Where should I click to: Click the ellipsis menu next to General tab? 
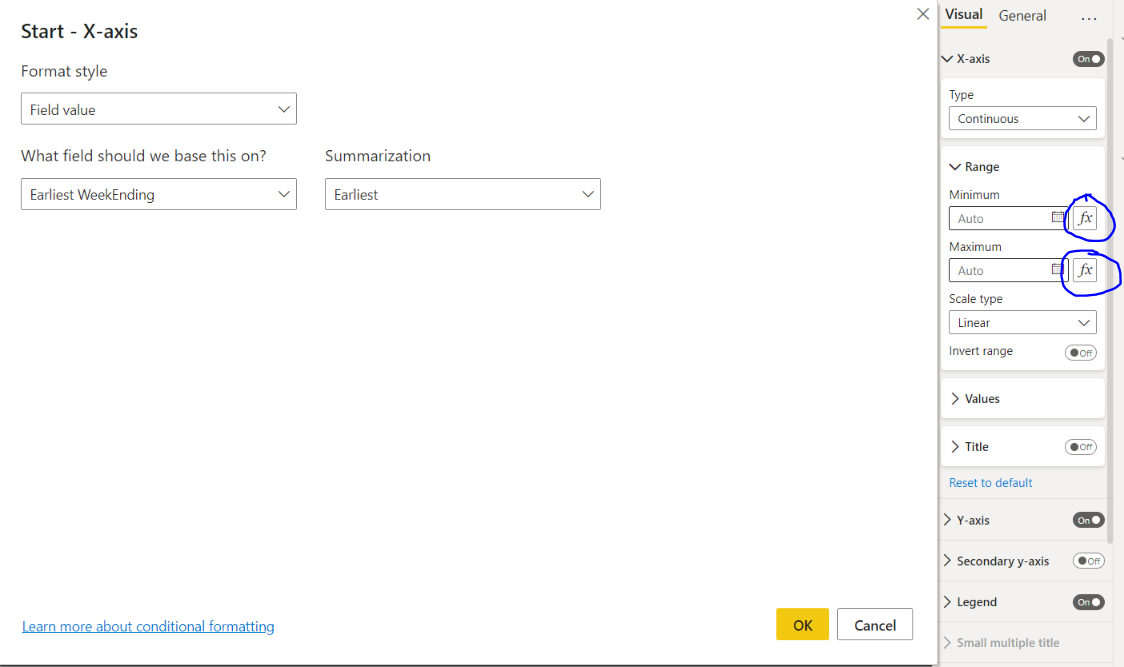click(x=1089, y=15)
